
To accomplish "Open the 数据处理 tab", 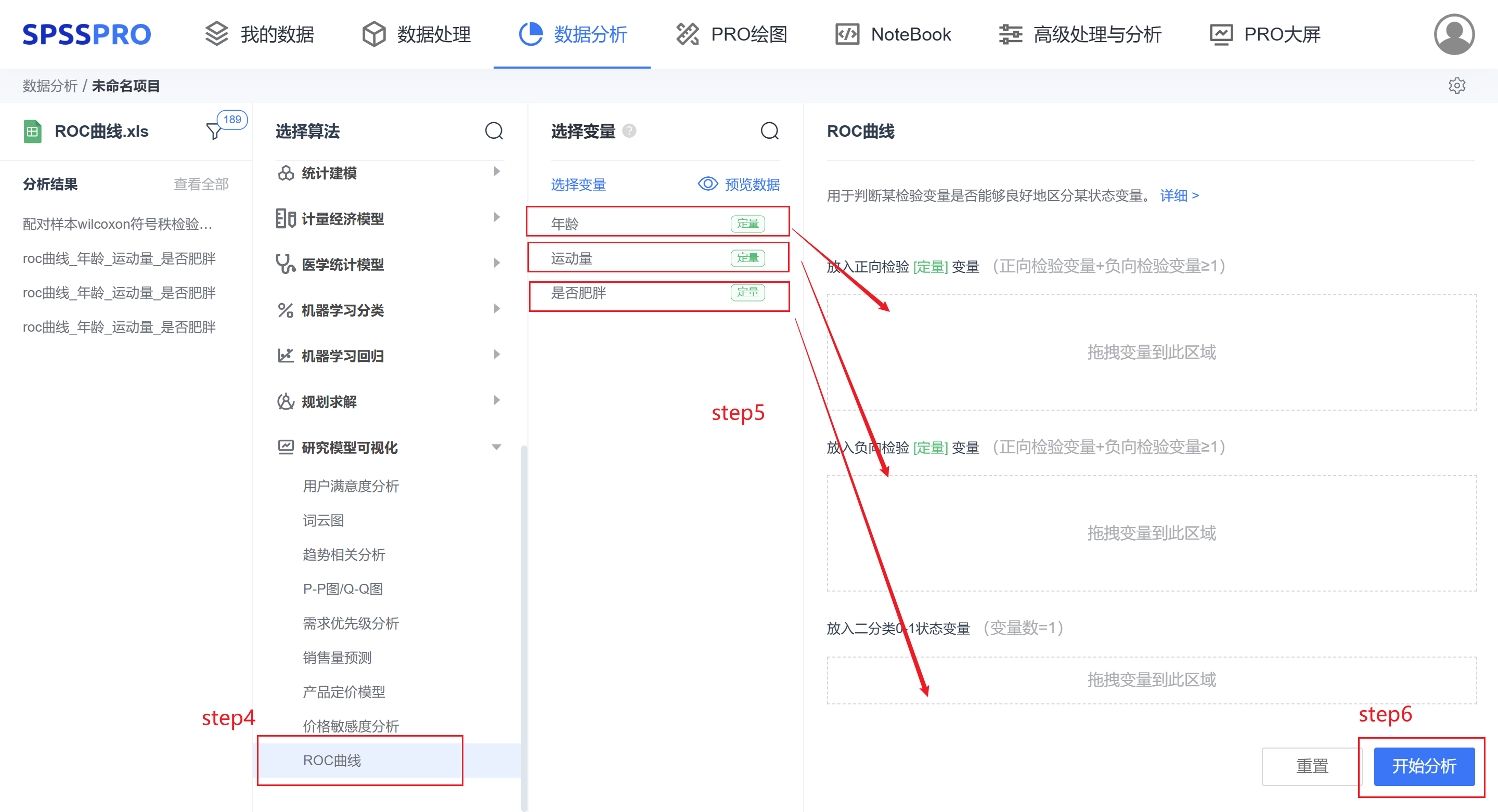I will click(416, 34).
